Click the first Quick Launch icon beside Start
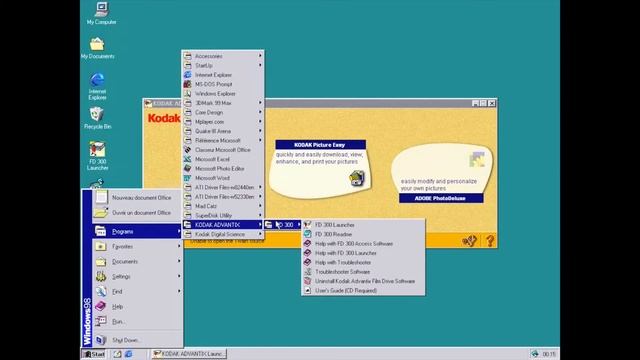Image resolution: width=640 pixels, height=360 pixels. pyautogui.click(x=117, y=354)
